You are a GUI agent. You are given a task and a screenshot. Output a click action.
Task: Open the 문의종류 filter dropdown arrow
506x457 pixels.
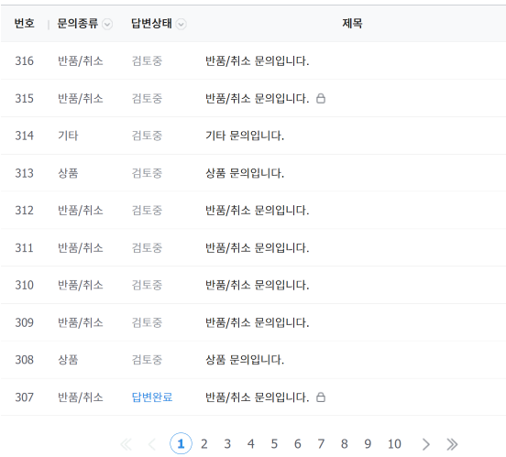[107, 24]
